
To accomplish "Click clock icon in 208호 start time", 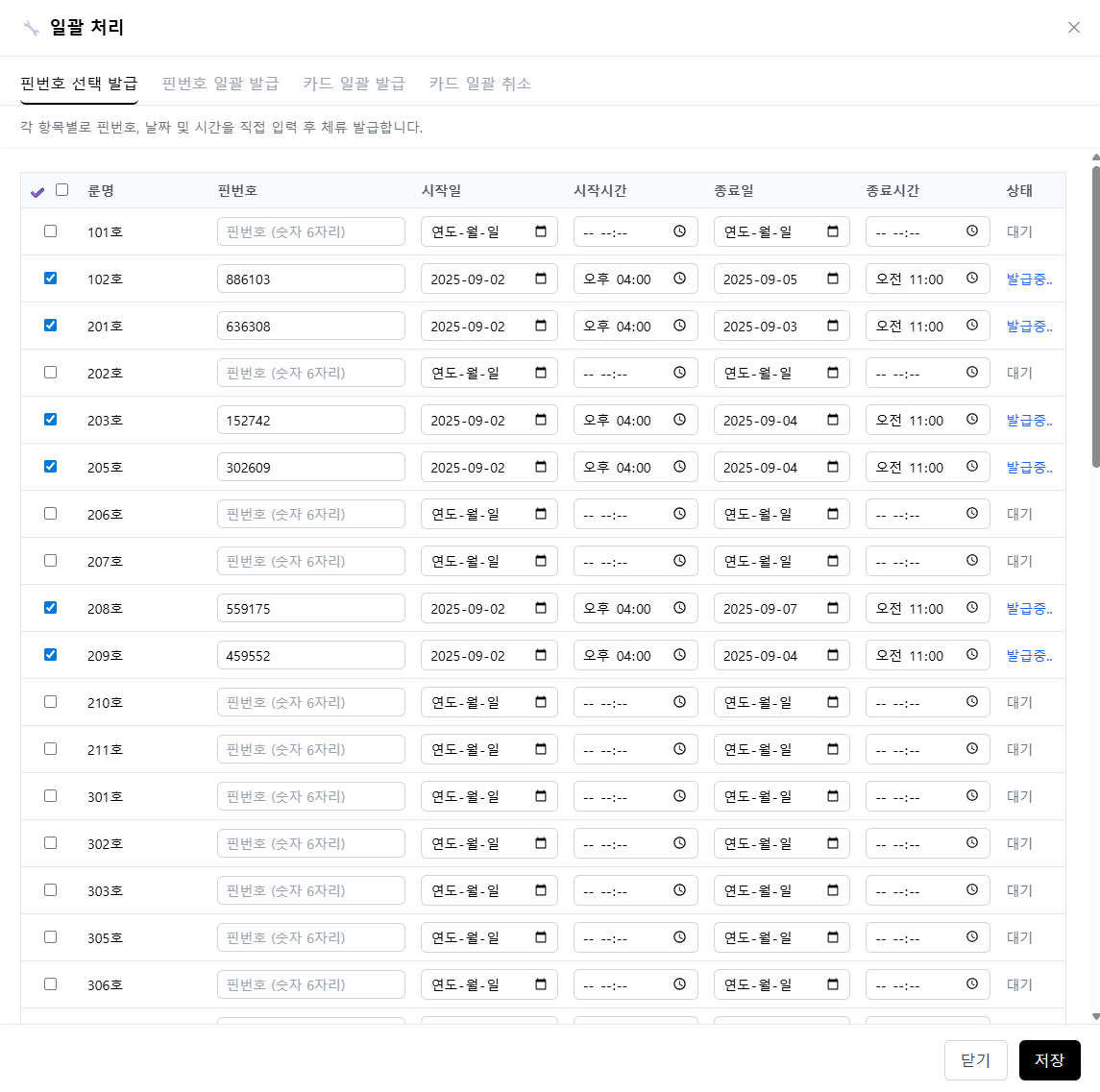I will tap(679, 608).
